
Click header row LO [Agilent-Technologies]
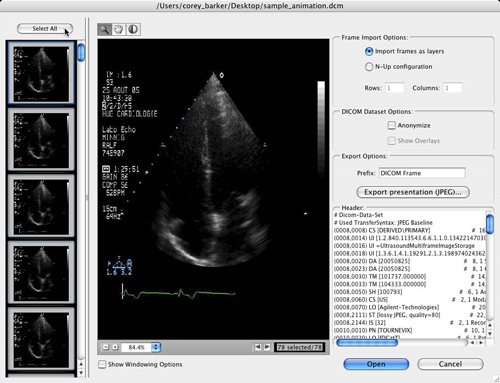pos(409,307)
